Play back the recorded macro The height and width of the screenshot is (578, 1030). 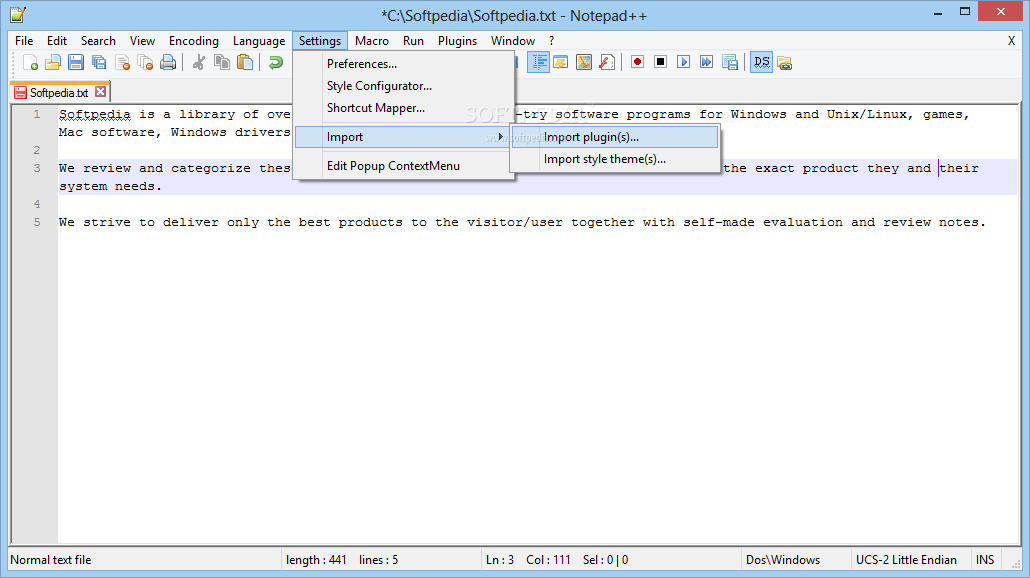tap(683, 62)
